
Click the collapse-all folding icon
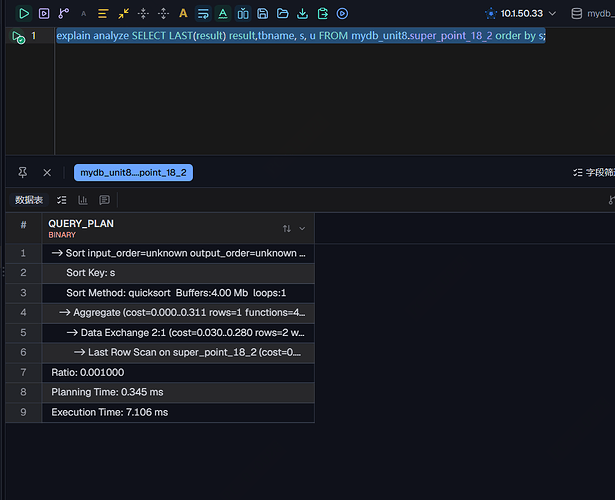pos(144,14)
